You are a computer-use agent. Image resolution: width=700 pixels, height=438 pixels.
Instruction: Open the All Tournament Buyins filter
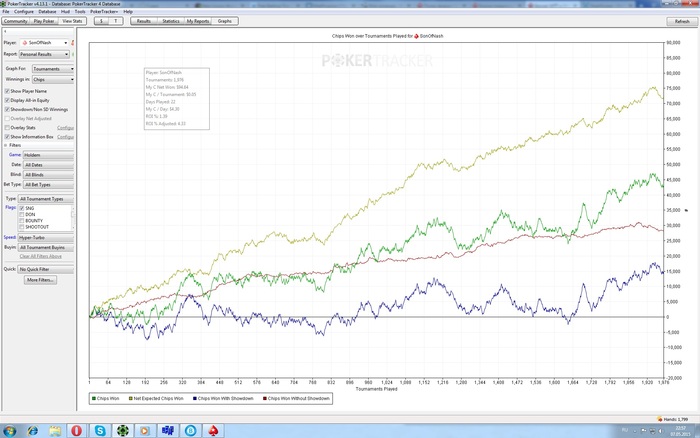pyautogui.click(x=46, y=247)
